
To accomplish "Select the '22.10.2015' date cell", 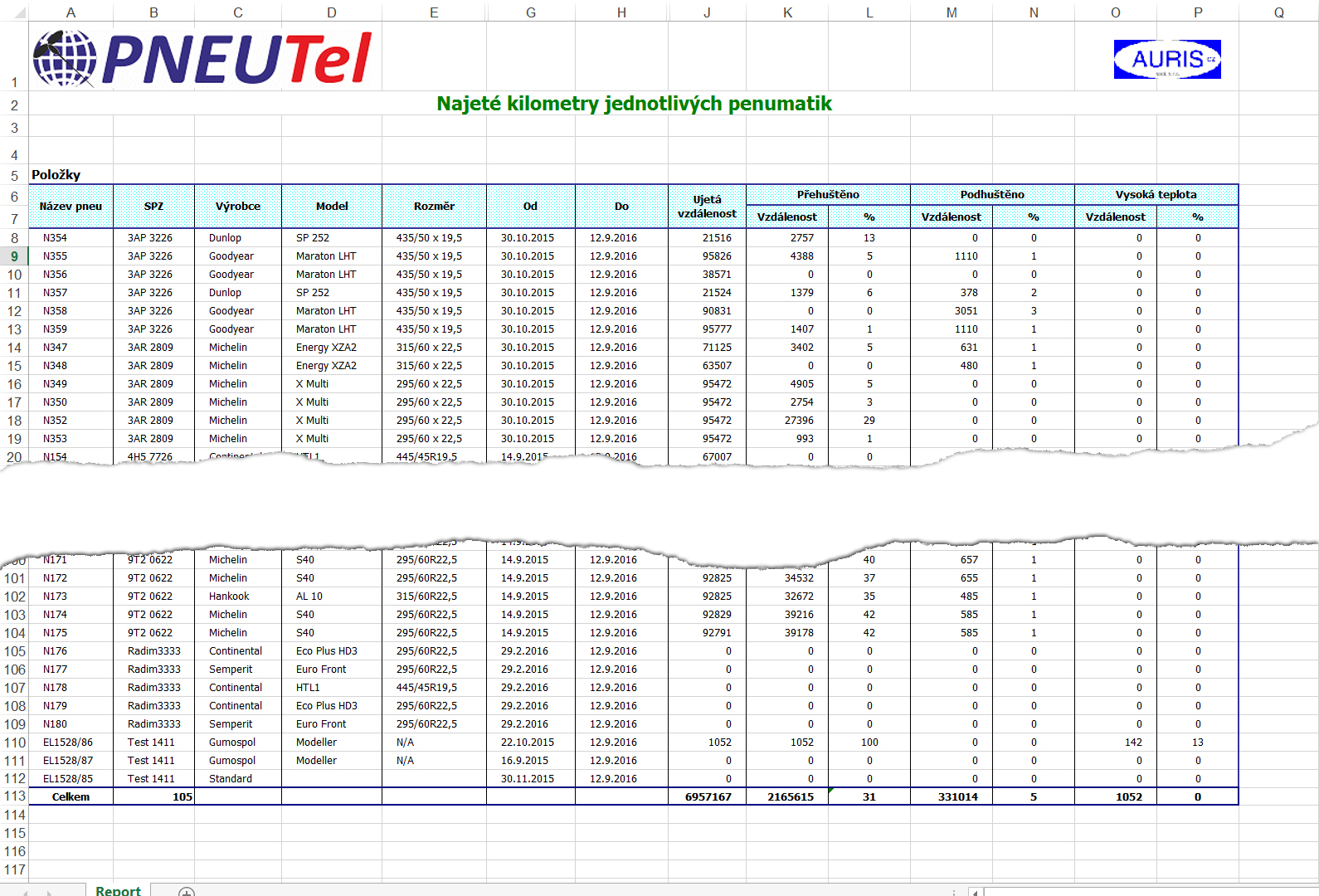I will 530,743.
